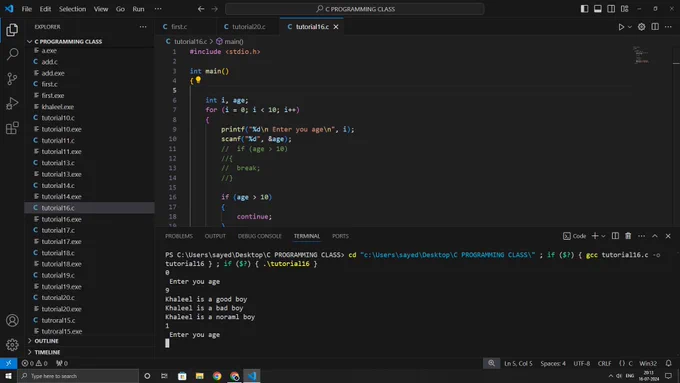The image size is (680, 383).
Task: Click the tutorial16.c breadcrumb
Action: click(x=190, y=42)
